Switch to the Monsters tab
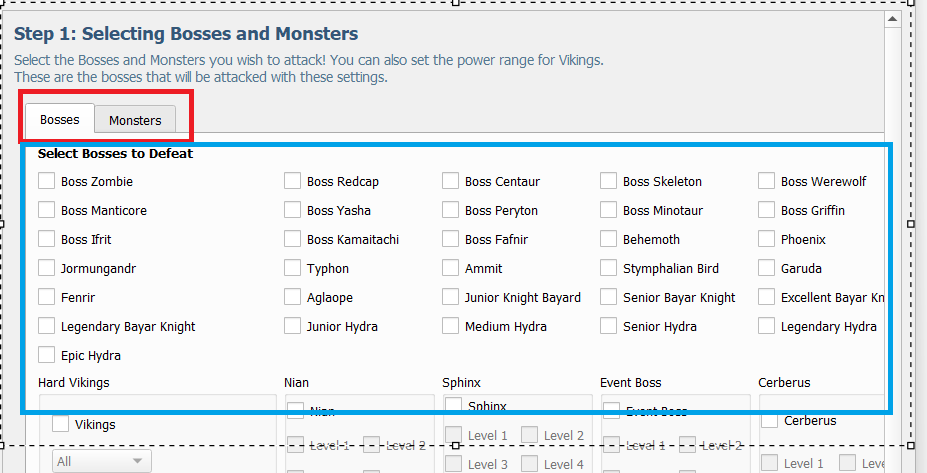Screen dimensions: 927x473 tap(135, 120)
